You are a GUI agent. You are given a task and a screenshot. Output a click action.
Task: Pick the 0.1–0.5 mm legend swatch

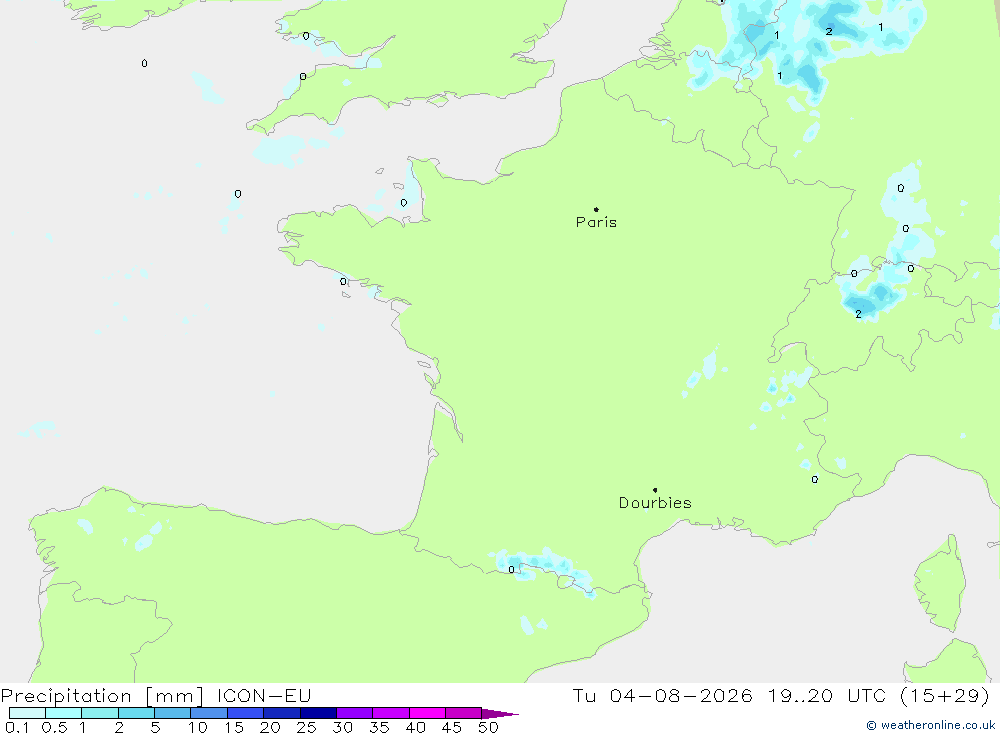pyautogui.click(x=27, y=713)
